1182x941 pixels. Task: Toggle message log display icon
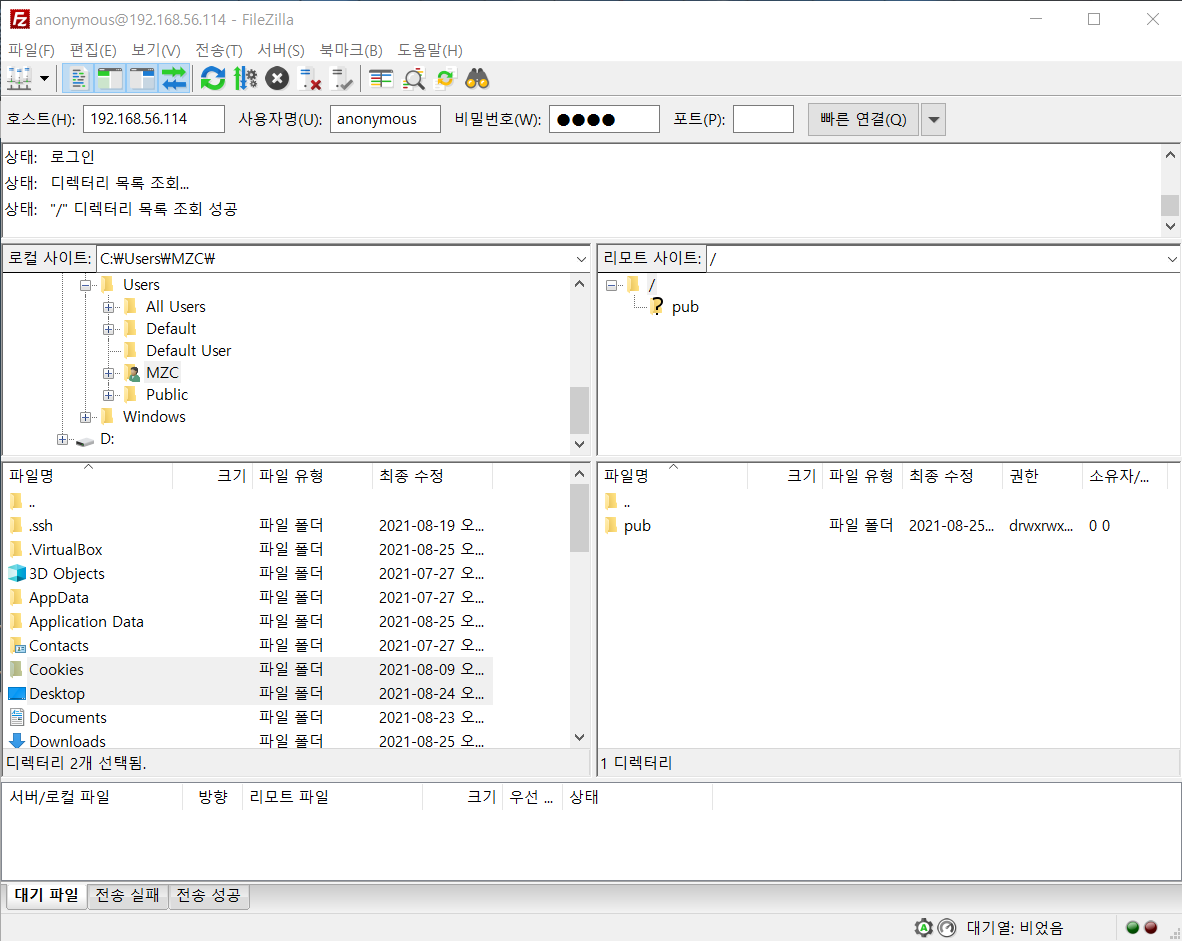(78, 78)
